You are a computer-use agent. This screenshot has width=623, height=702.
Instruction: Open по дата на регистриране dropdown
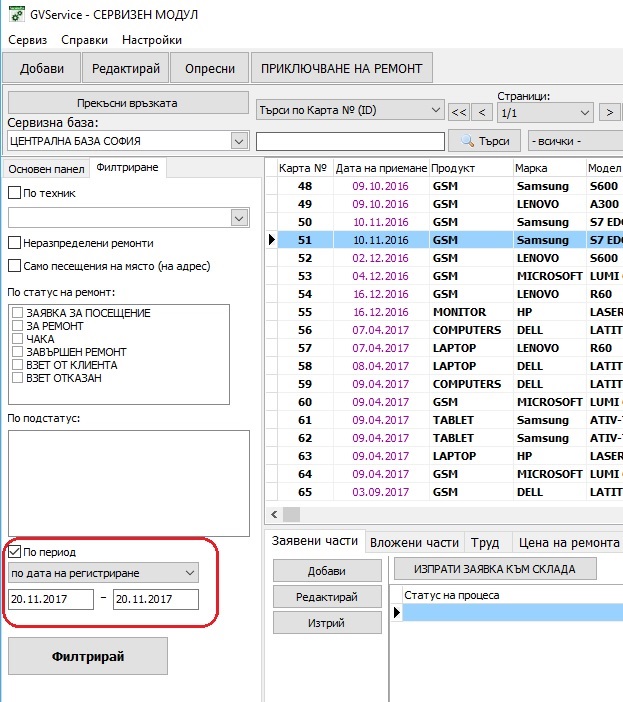point(103,573)
